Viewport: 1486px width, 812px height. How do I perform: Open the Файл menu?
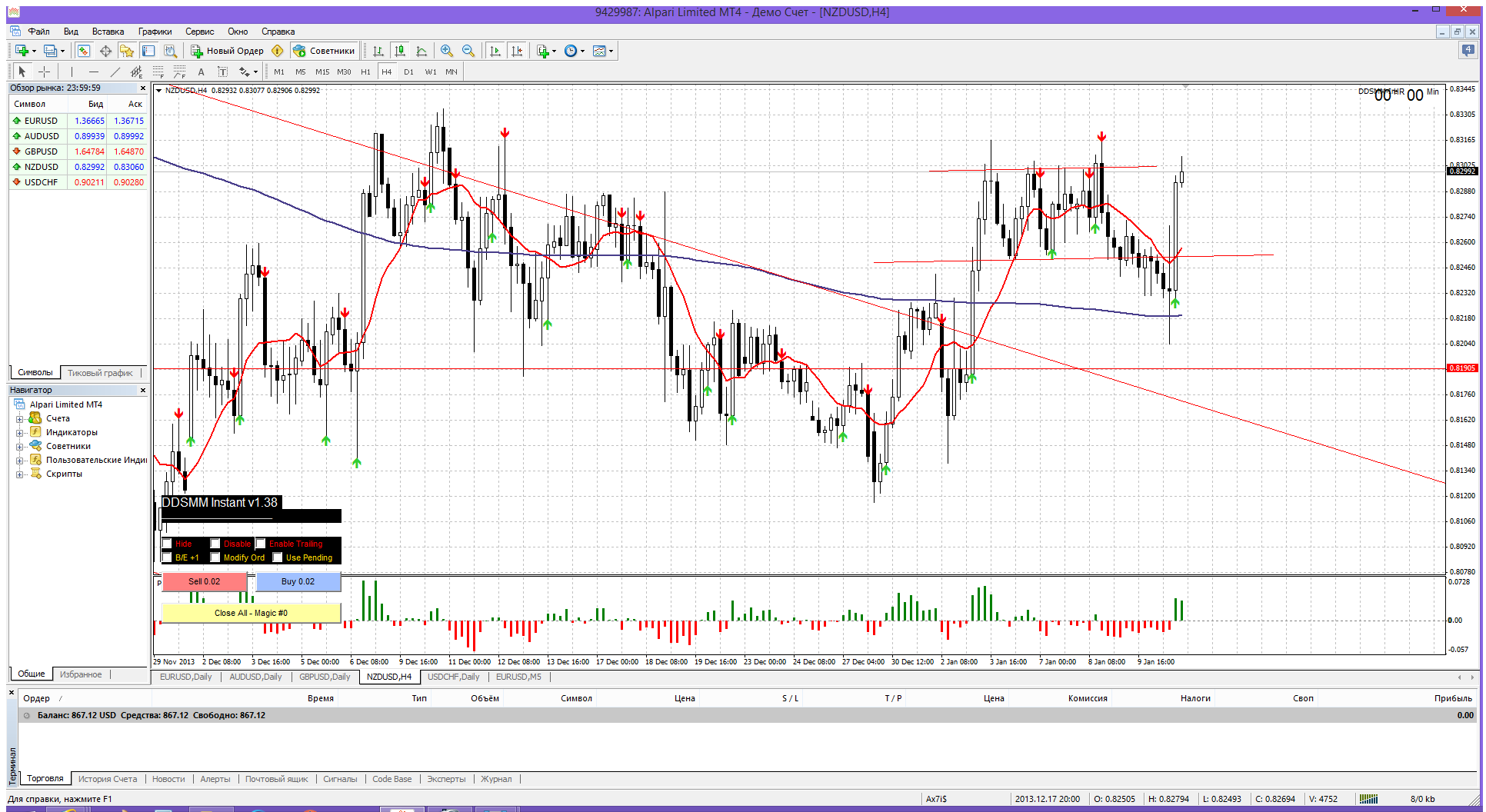[38, 32]
